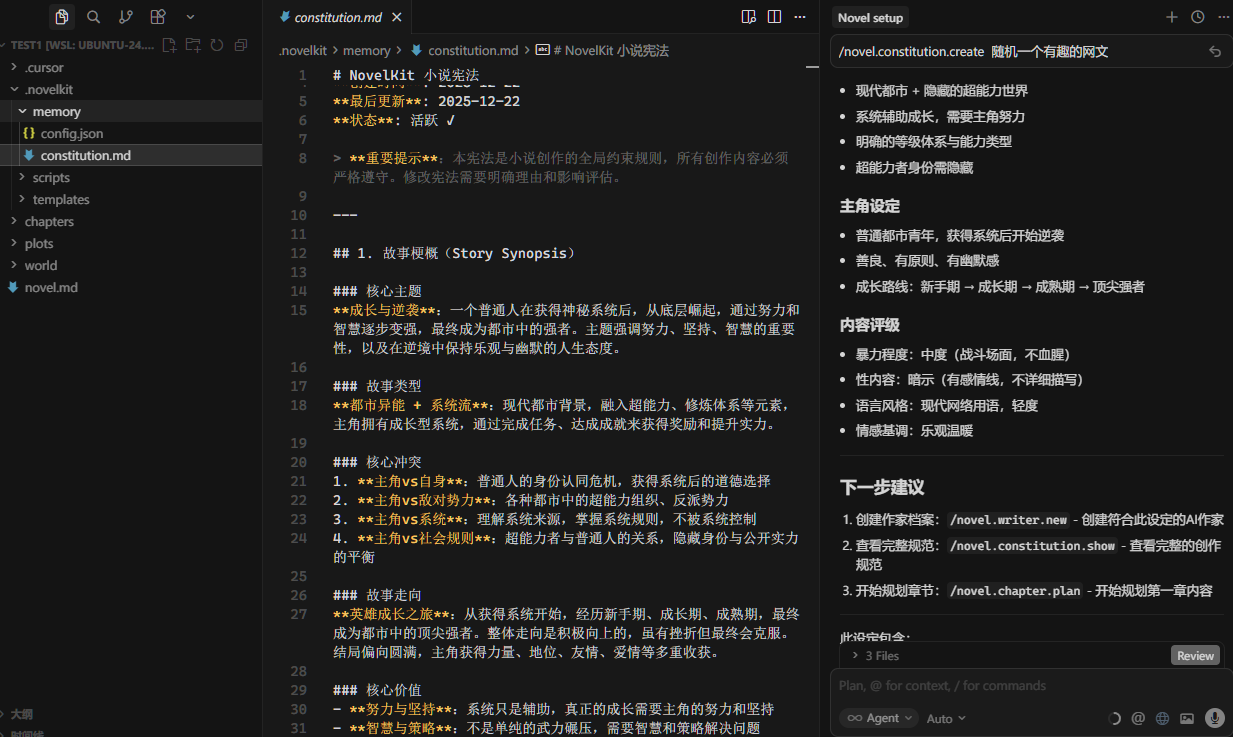Screen dimensions: 1233x737
Task: Click the sticky header NovelKit 小说宪法
Action: (406, 75)
